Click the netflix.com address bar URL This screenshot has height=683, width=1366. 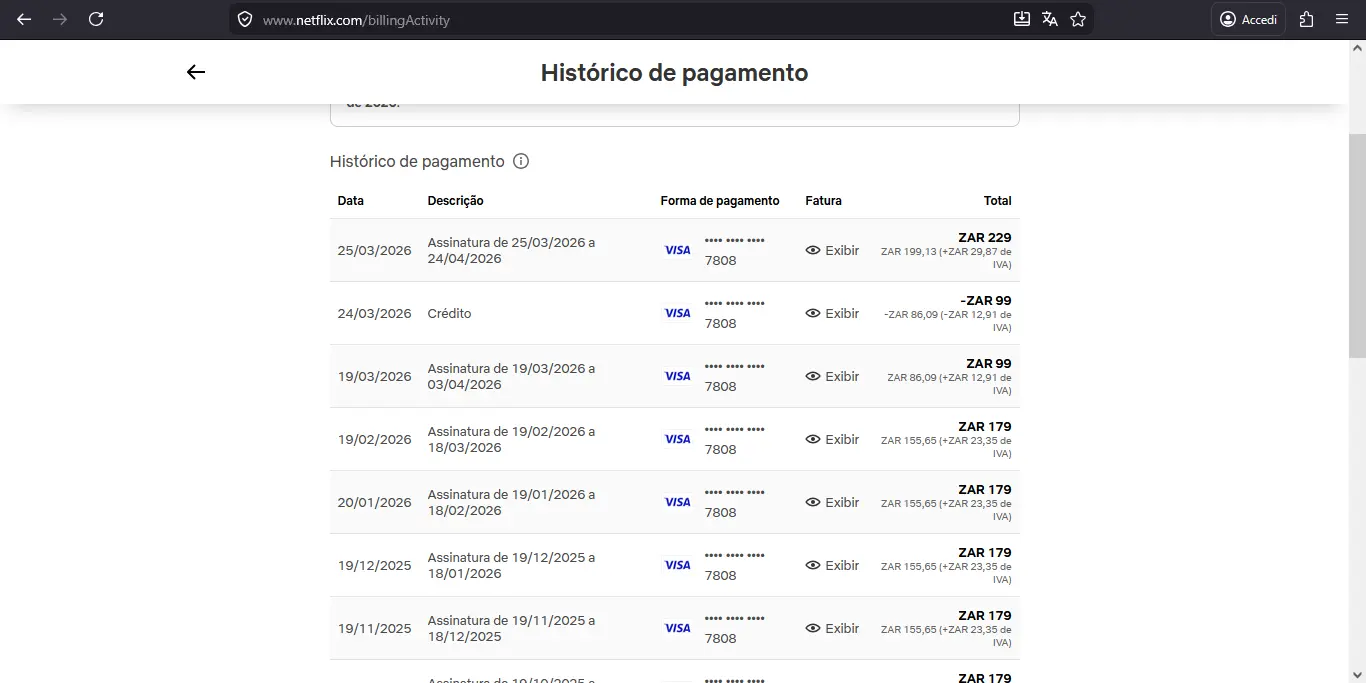(356, 20)
